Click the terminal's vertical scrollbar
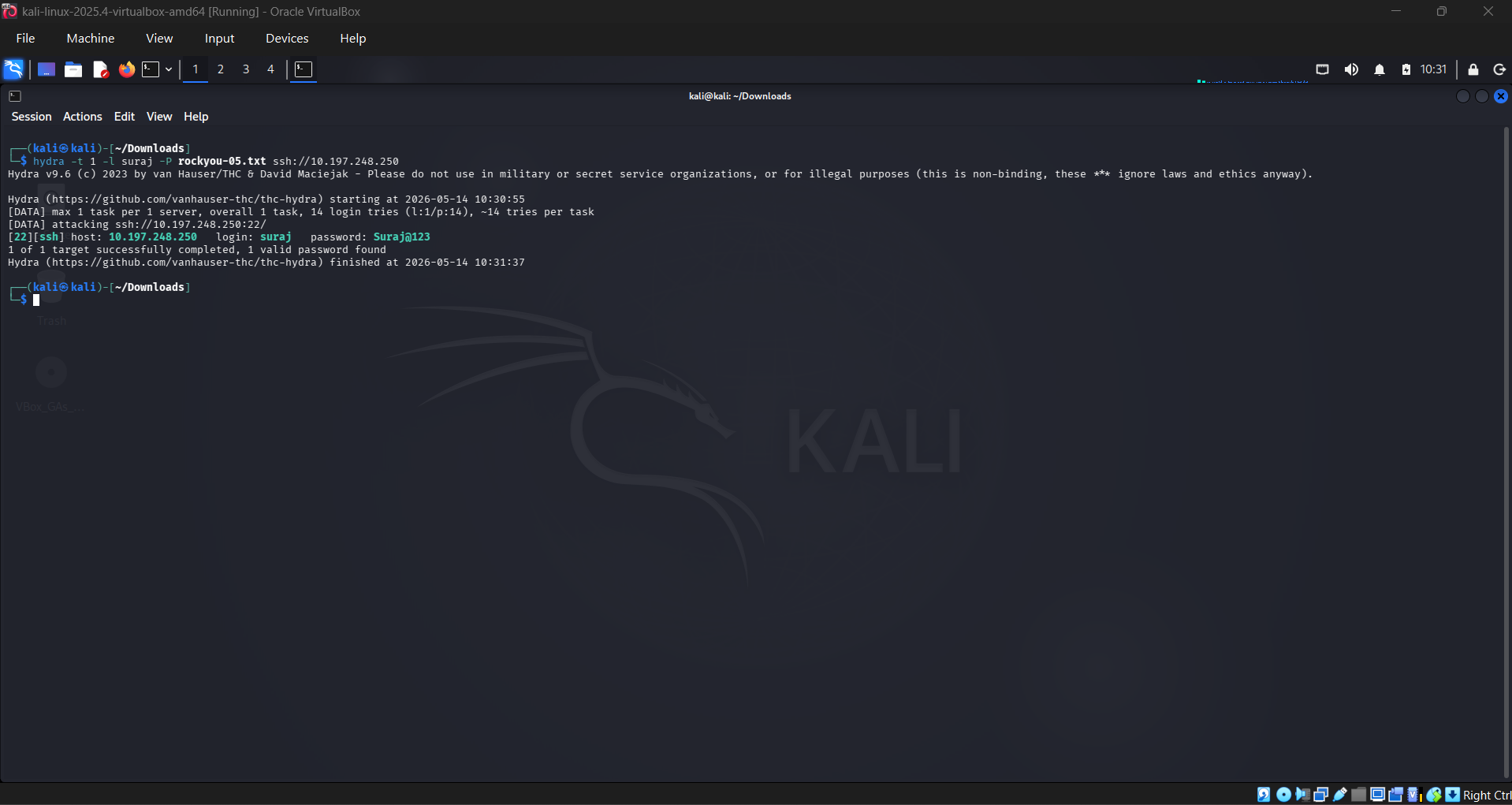Screen dimensions: 1512x805 click(1506, 453)
